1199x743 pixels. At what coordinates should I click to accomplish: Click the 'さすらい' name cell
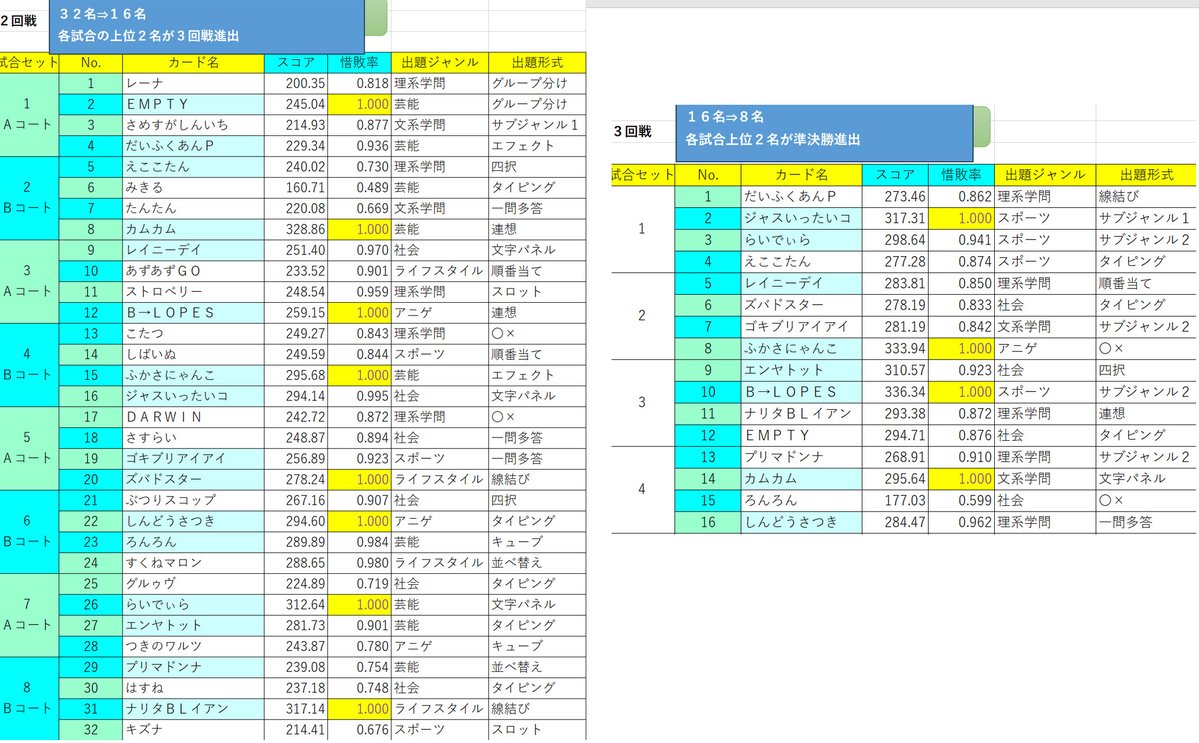[193, 438]
